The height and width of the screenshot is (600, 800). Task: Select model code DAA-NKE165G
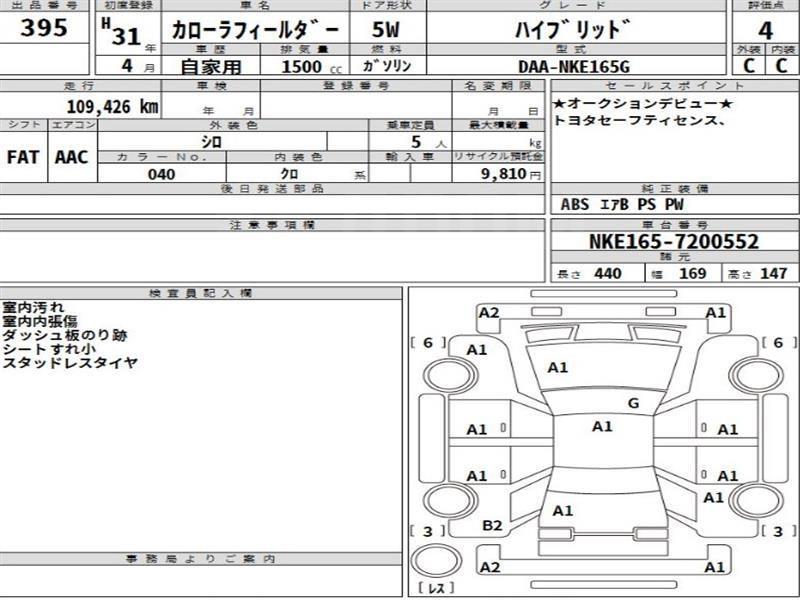point(574,67)
